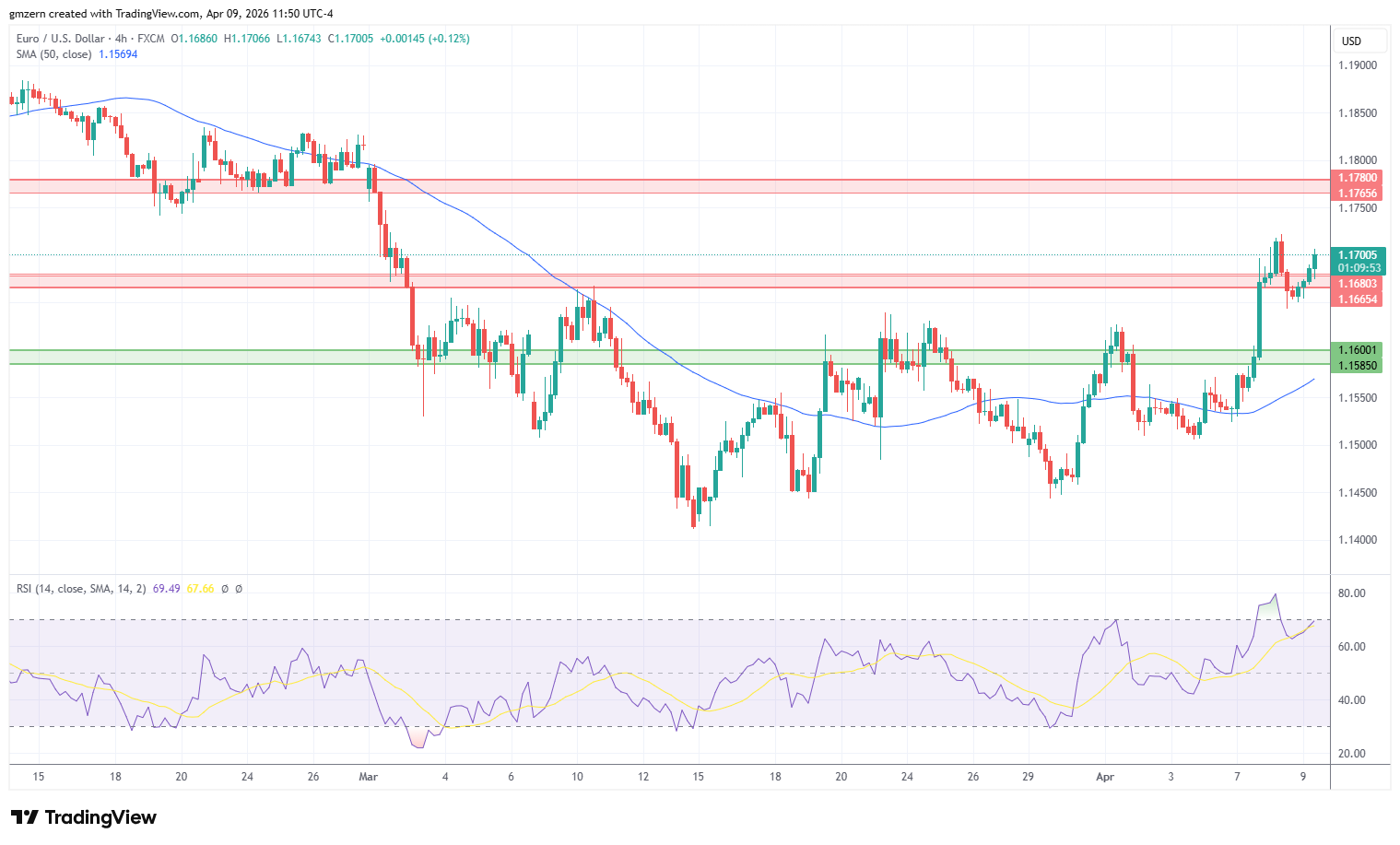Click the 12 date label on the time axis

(643, 777)
